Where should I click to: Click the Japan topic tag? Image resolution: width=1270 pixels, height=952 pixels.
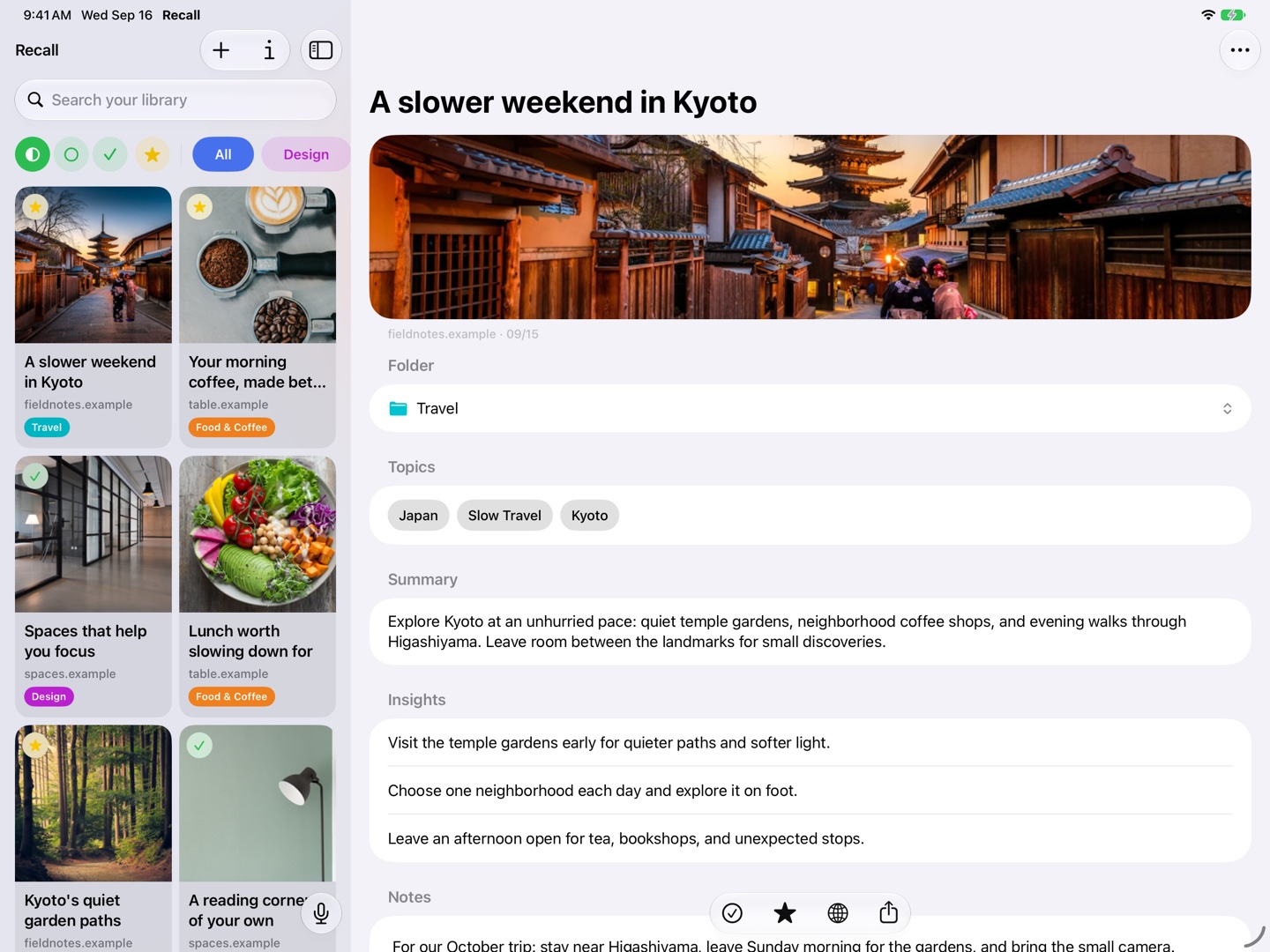tap(418, 516)
